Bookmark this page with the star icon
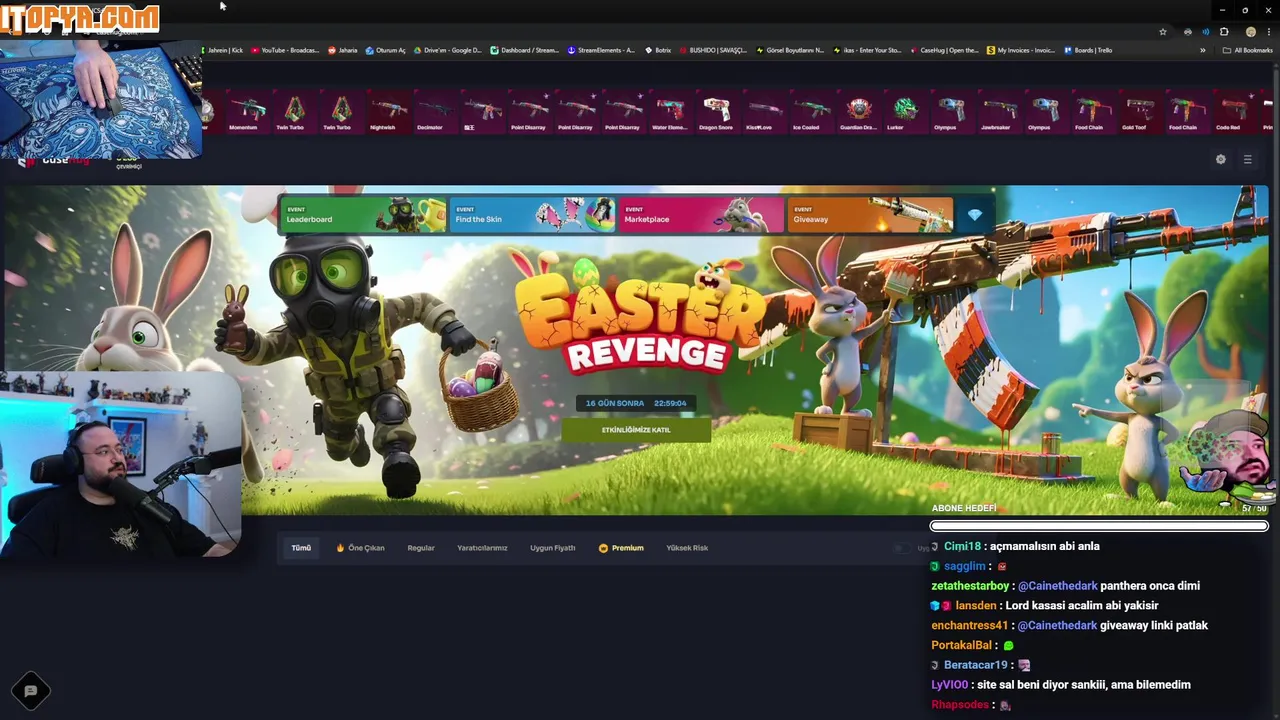 pos(1163,32)
